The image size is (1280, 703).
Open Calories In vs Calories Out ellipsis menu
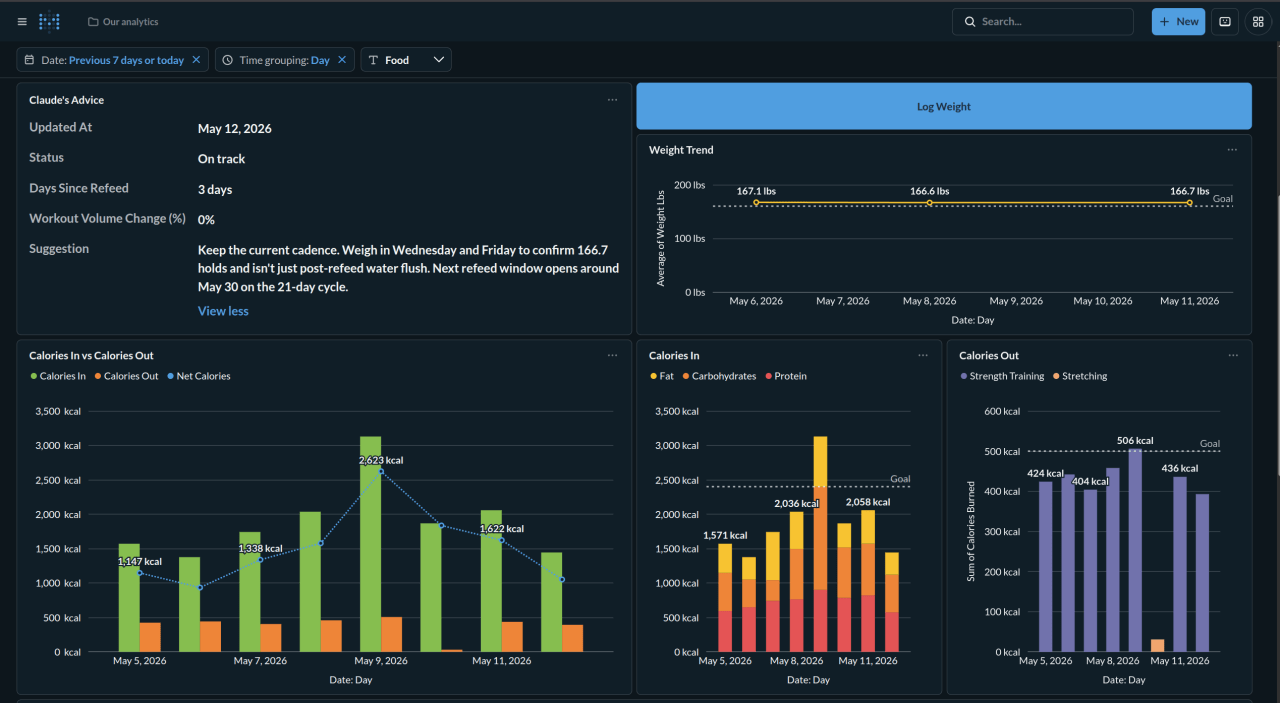[612, 355]
